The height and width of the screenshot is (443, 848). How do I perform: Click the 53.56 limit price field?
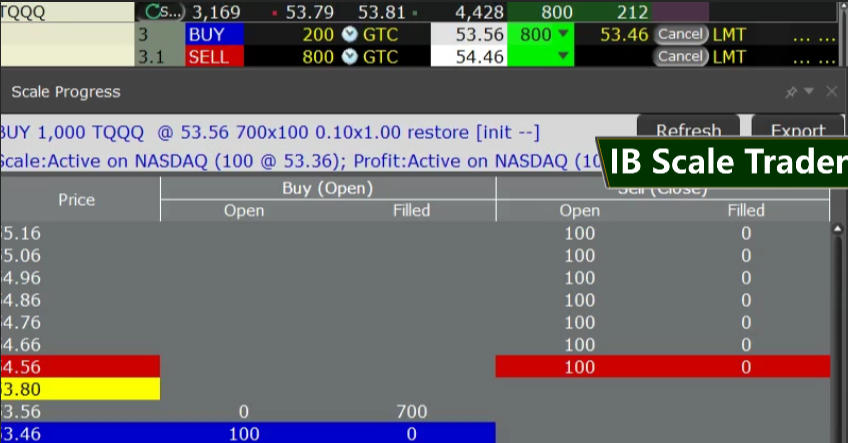pyautogui.click(x=468, y=34)
